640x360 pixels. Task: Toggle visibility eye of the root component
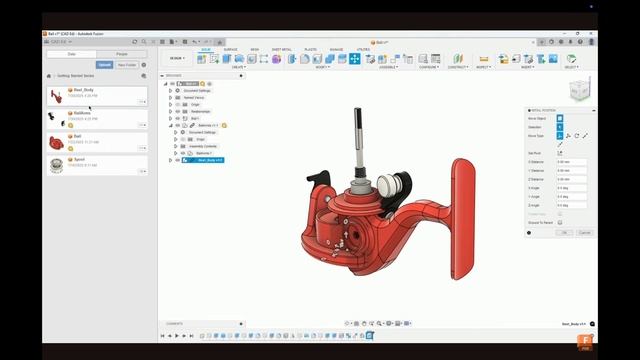click(x=173, y=84)
